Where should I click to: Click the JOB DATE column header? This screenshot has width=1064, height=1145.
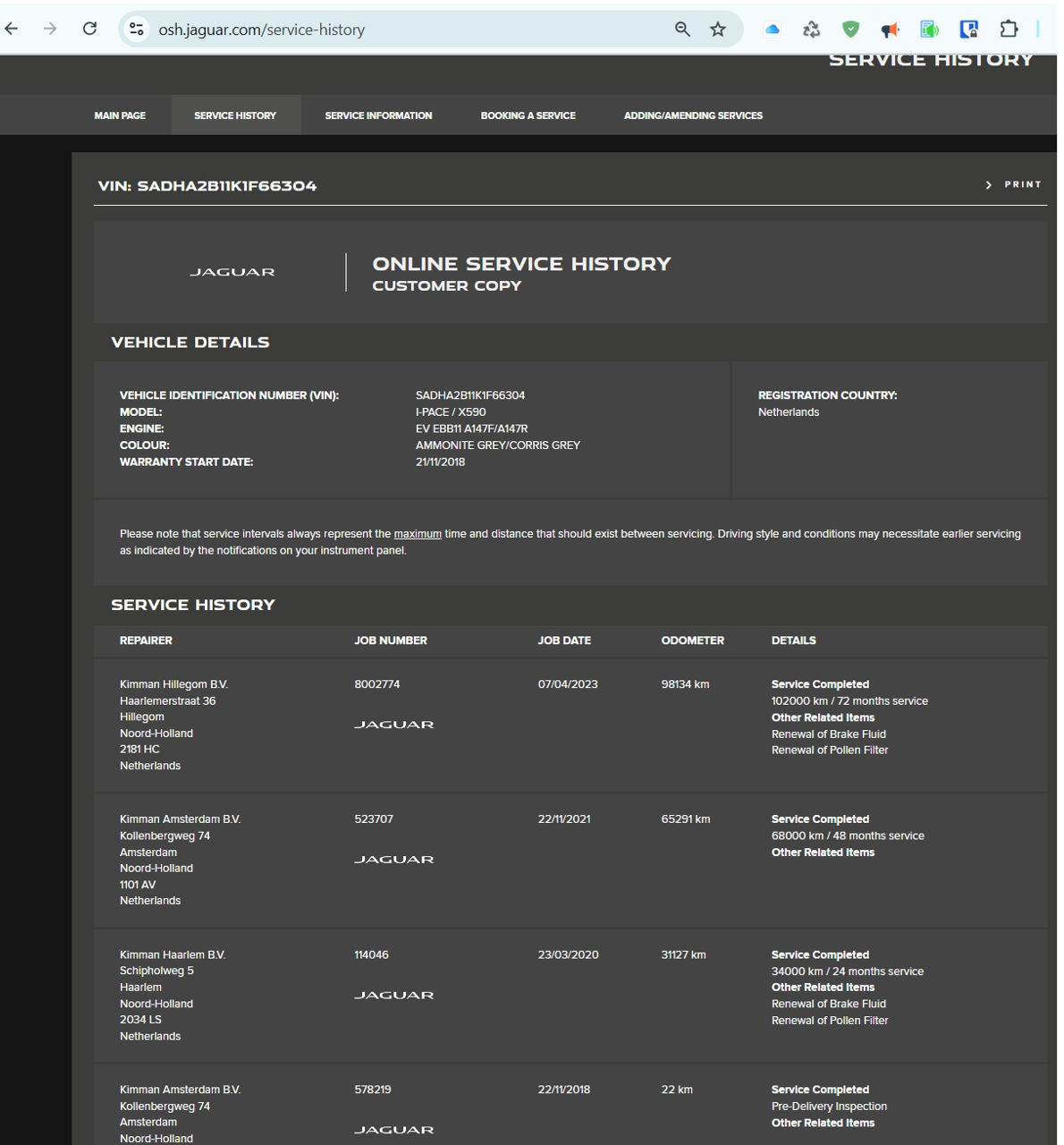[x=564, y=640]
